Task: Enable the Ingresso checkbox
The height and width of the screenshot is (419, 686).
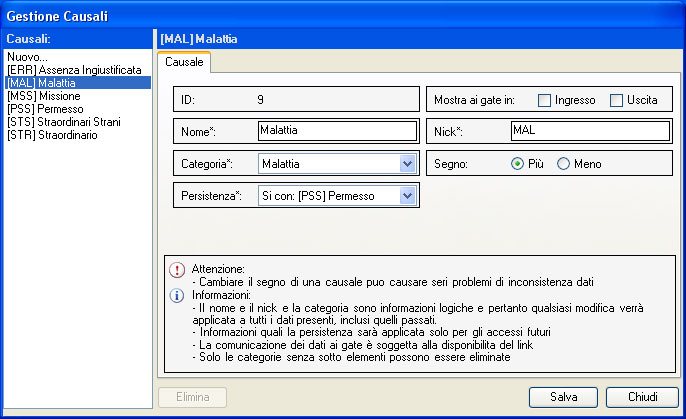Action: [x=545, y=100]
